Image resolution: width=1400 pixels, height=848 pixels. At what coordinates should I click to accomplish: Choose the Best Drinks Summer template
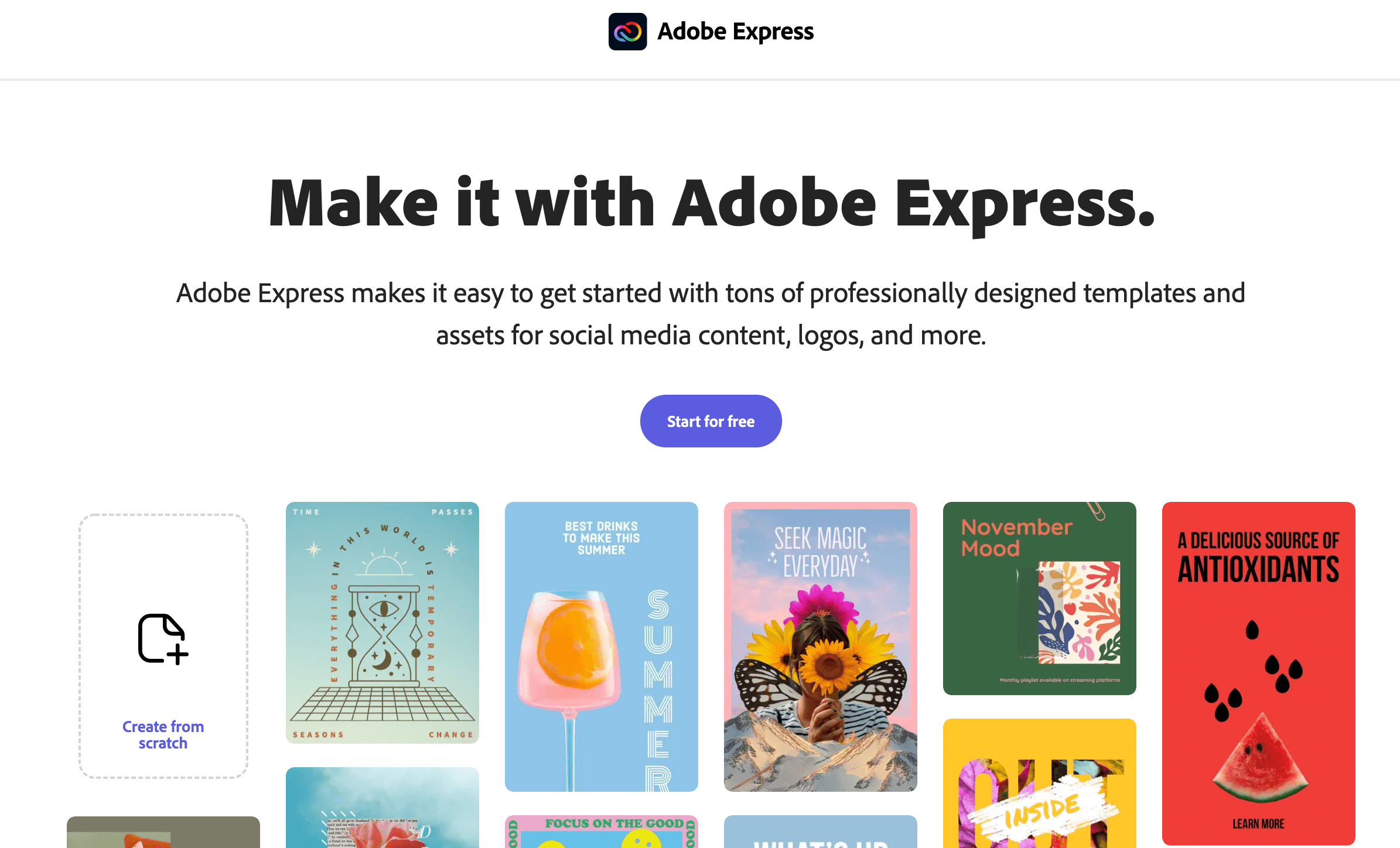click(602, 647)
